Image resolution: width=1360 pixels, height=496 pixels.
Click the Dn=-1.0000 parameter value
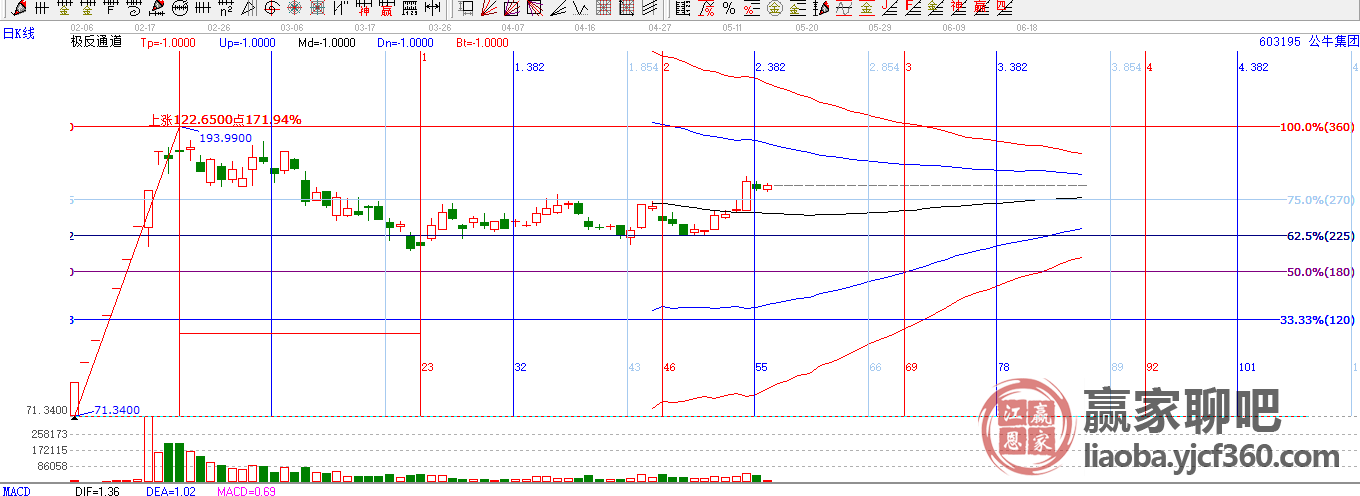tap(405, 43)
